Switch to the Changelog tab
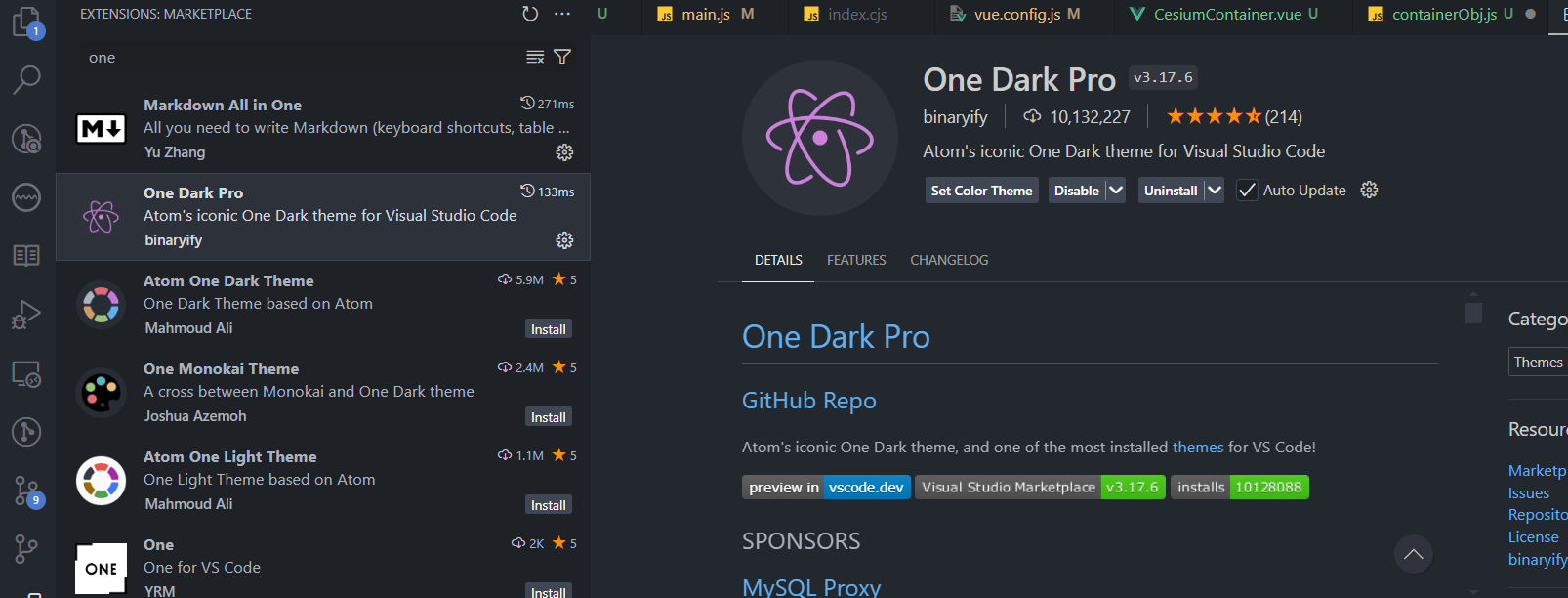The image size is (1568, 598). [x=949, y=260]
